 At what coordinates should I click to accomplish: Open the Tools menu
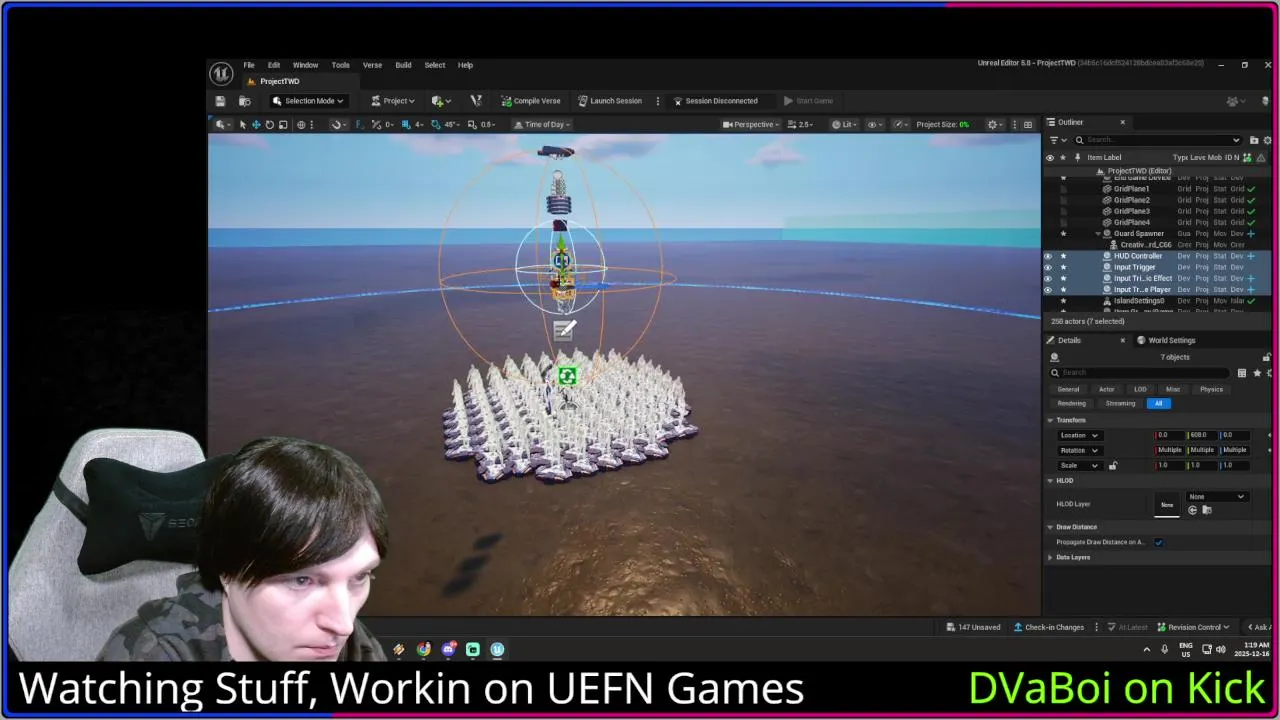tap(340, 65)
